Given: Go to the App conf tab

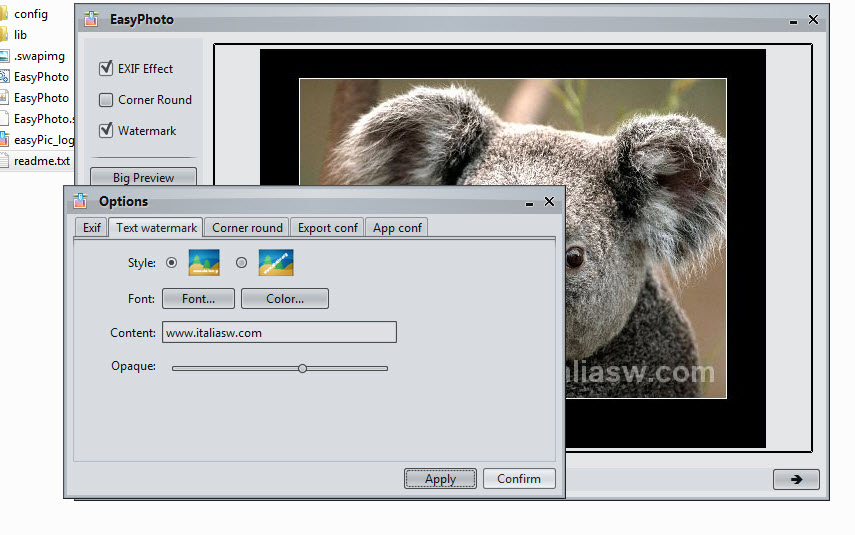Looking at the screenshot, I should (397, 228).
